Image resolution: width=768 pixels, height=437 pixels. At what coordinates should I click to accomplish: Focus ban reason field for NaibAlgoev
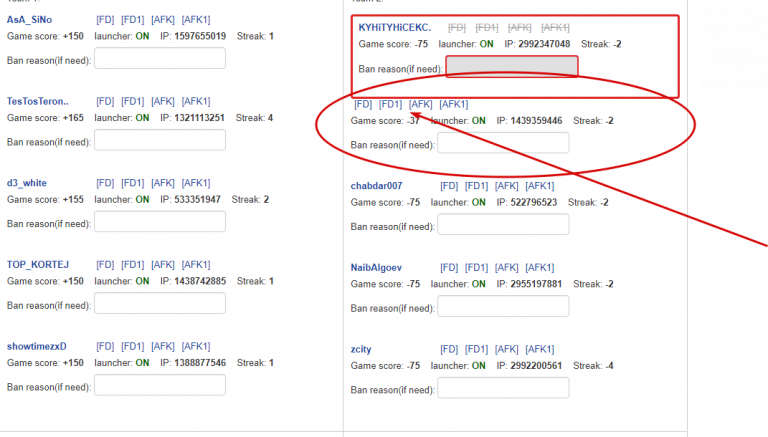504,306
